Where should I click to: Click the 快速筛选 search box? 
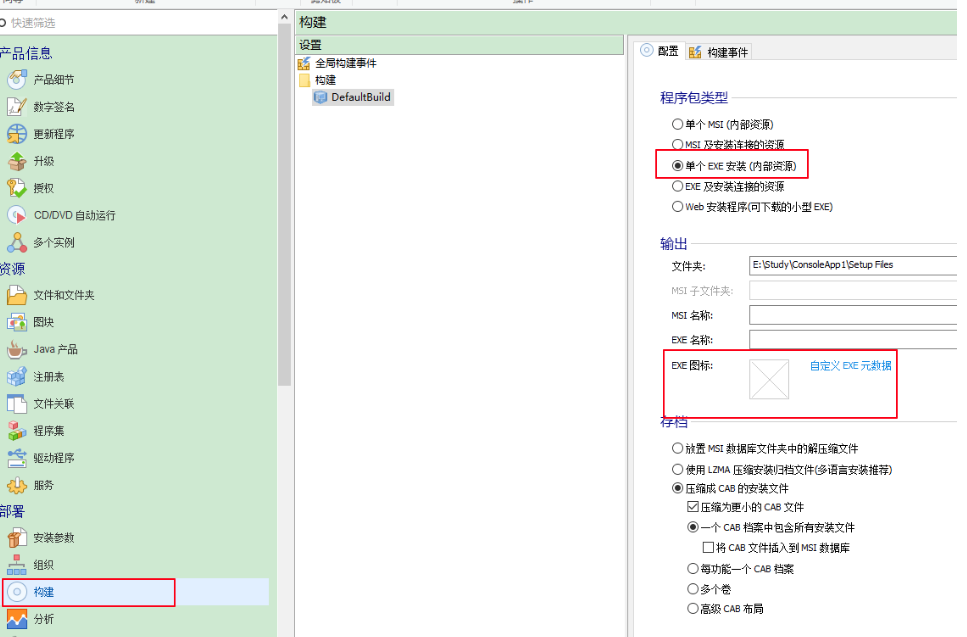click(x=138, y=23)
